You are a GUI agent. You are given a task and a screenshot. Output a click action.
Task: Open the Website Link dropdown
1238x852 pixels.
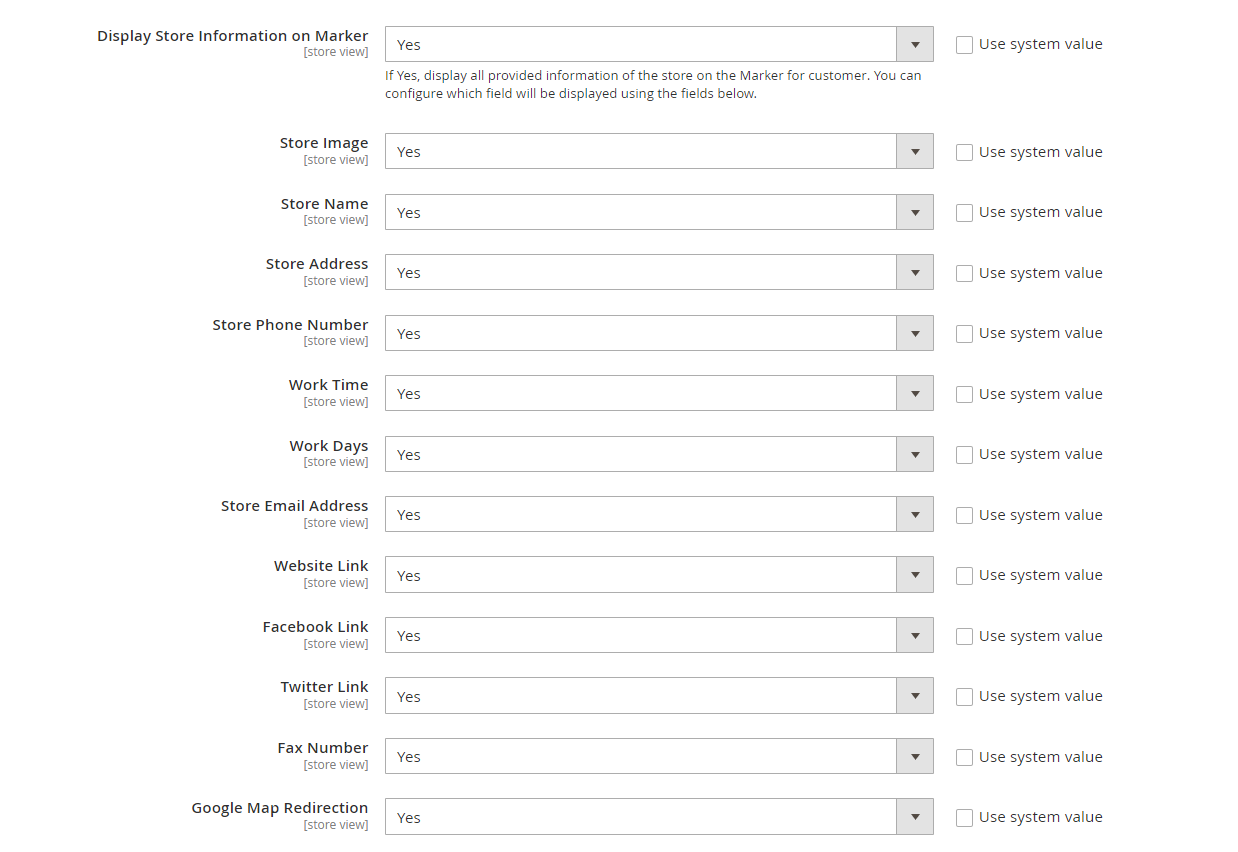(658, 575)
